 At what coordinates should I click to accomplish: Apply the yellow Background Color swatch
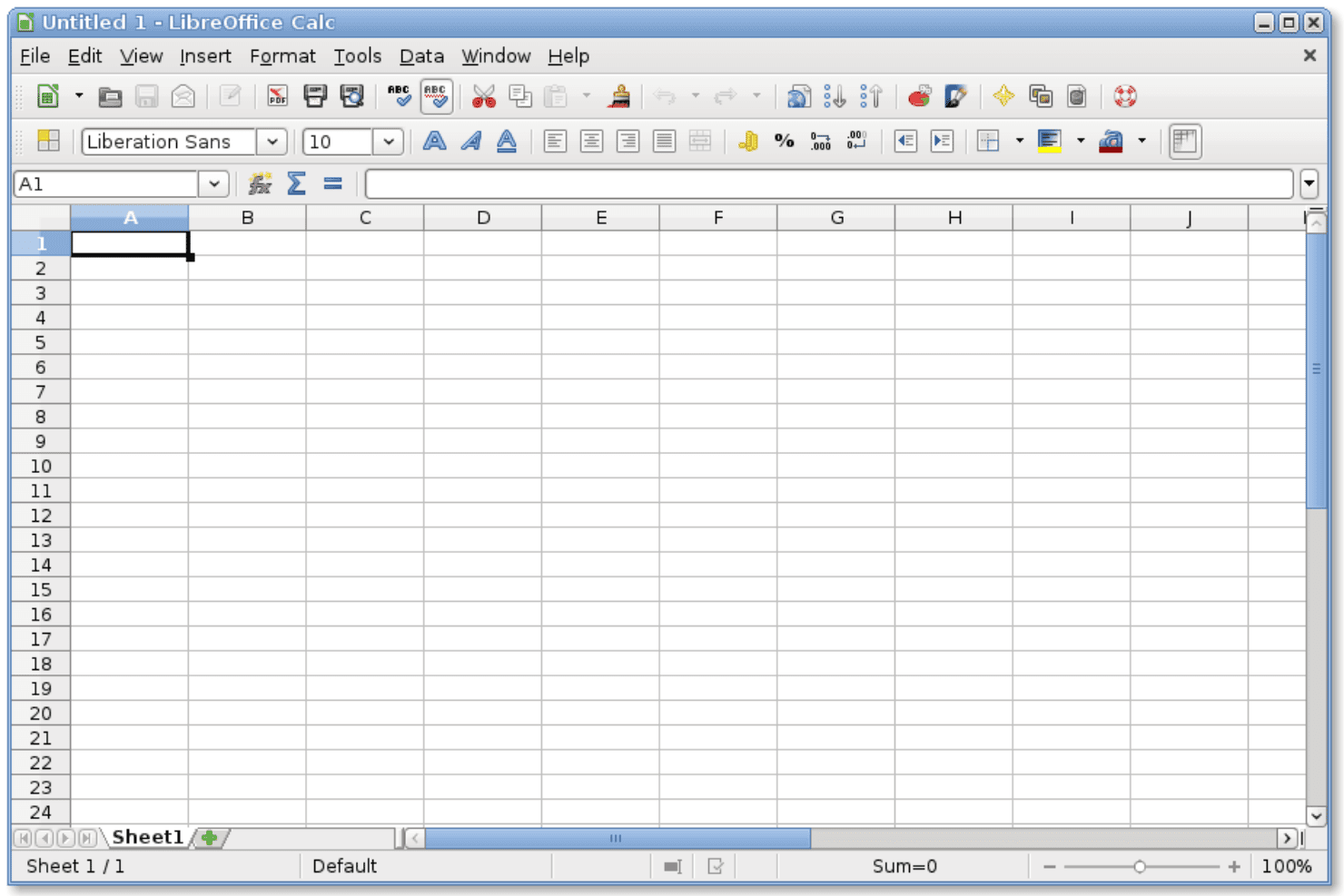click(x=1050, y=142)
